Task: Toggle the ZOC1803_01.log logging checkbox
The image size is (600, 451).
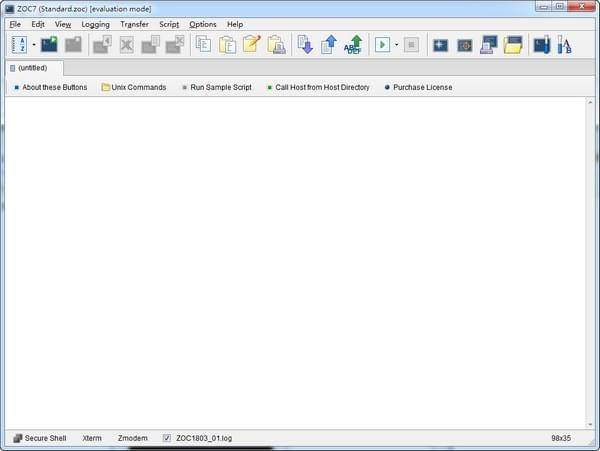Action: coord(167,438)
